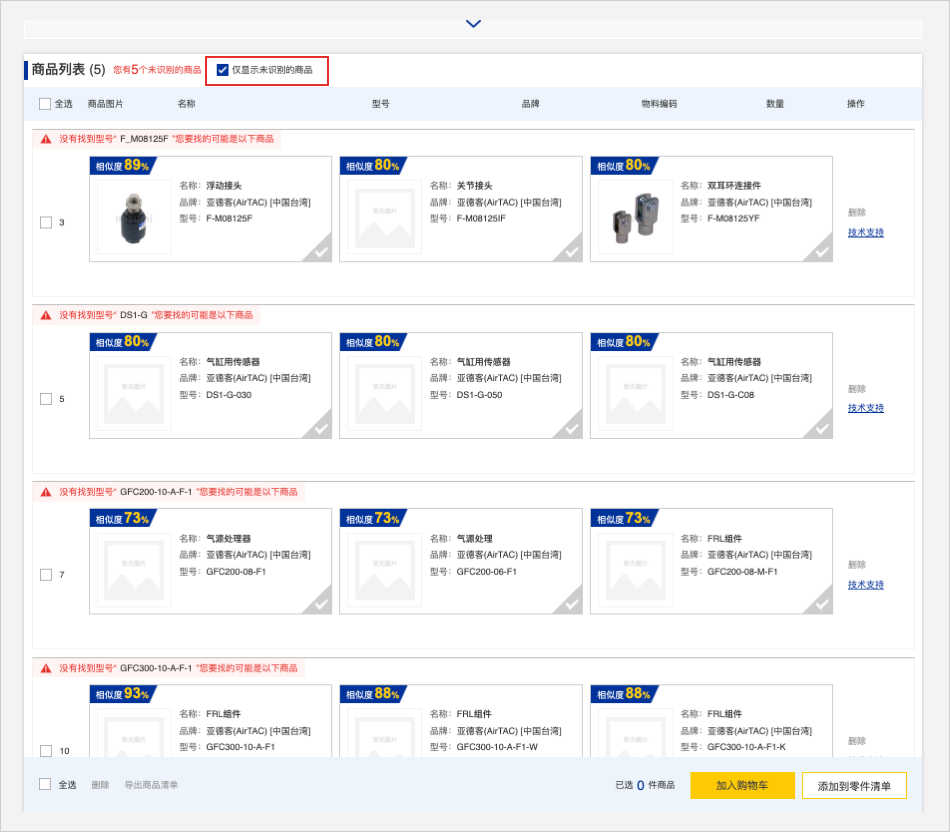This screenshot has height=832, width=950.
Task: Click 导出商品清单 in bottom bar
Action: point(151,785)
